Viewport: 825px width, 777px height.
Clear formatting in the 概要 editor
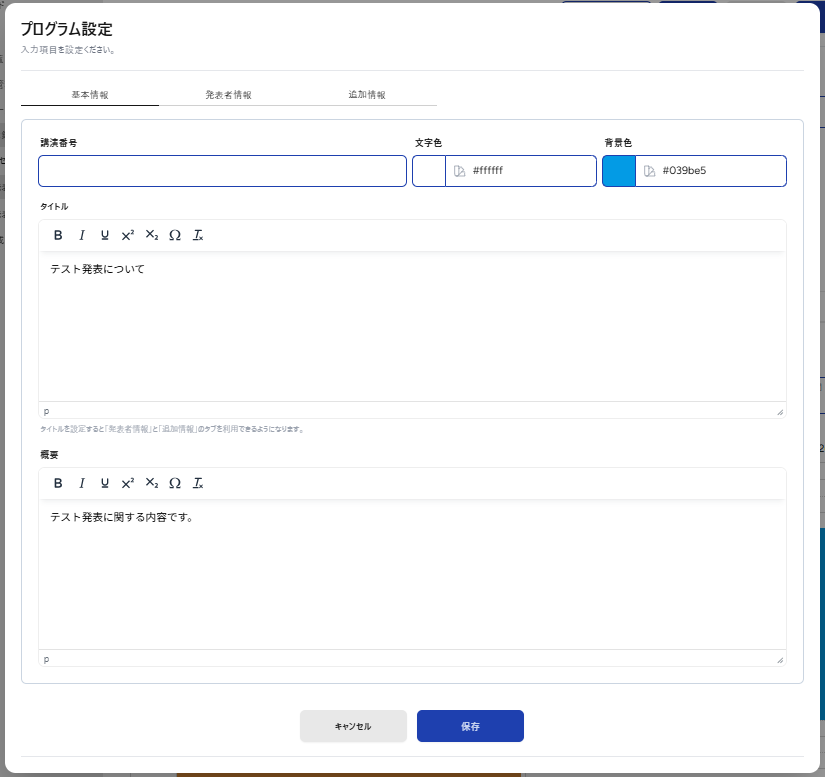click(x=198, y=483)
